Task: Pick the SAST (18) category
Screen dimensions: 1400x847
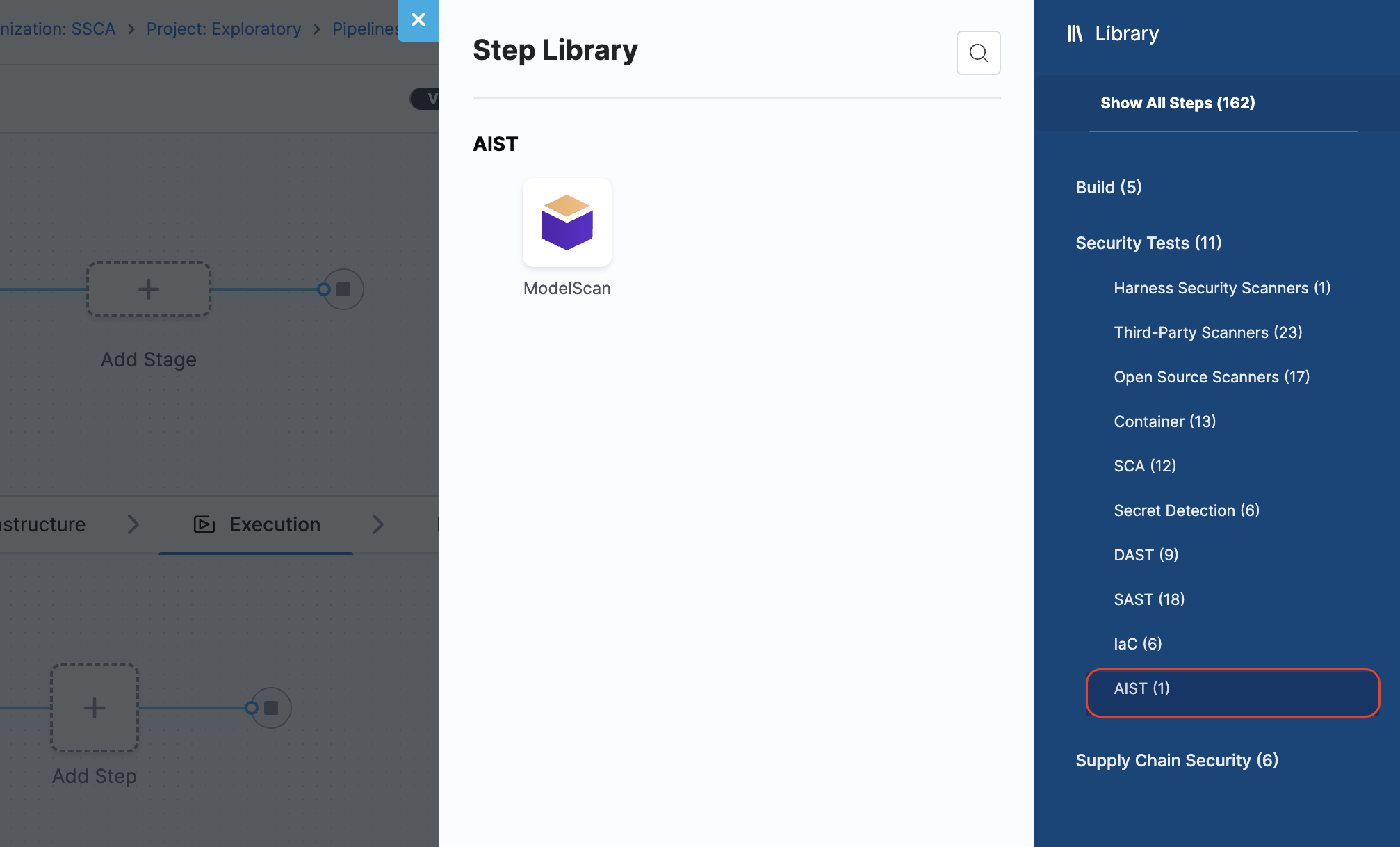Action: [1148, 599]
